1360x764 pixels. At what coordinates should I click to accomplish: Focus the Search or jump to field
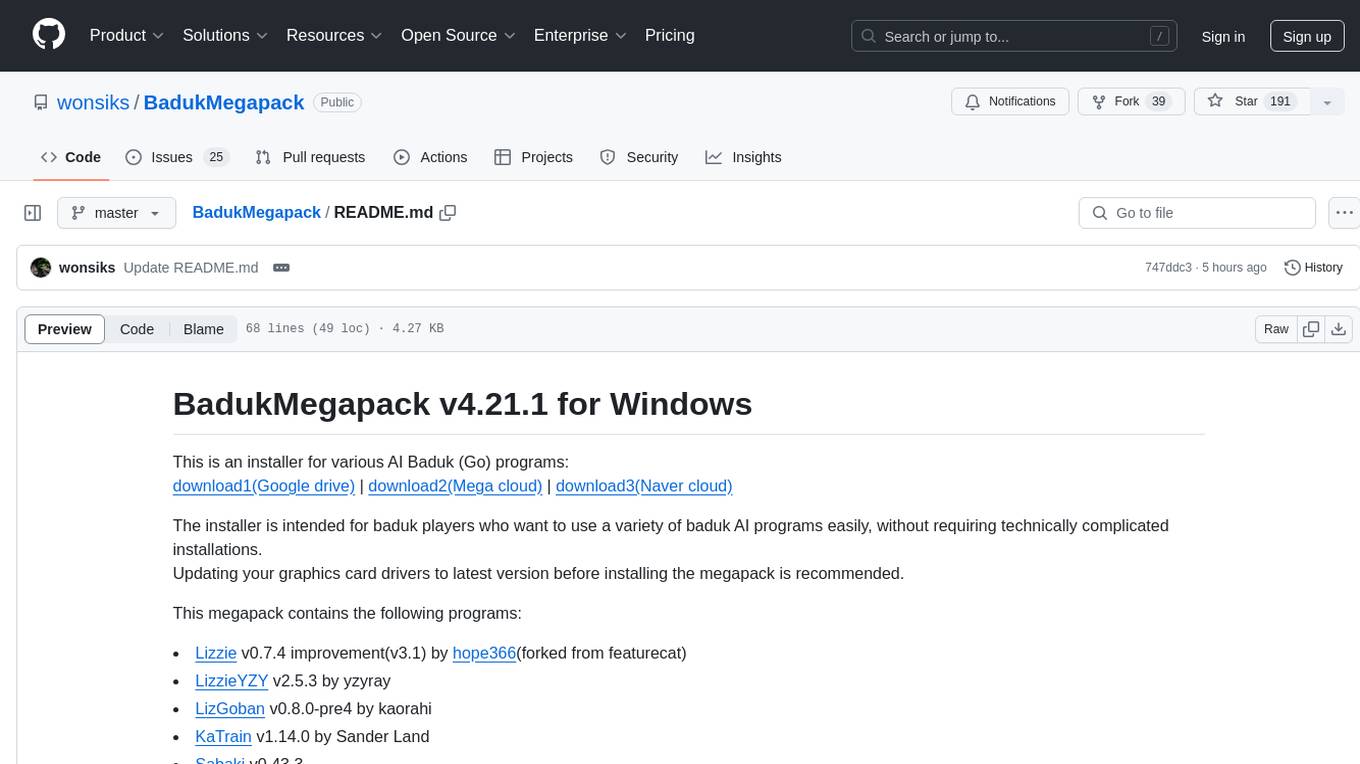coord(1014,36)
